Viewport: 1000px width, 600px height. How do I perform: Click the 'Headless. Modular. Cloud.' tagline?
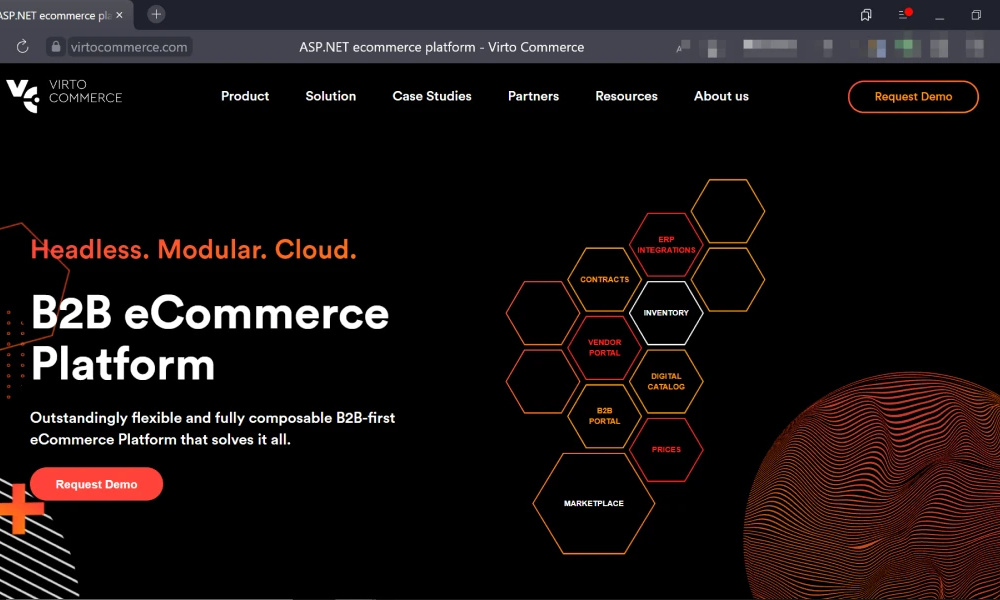click(x=193, y=249)
